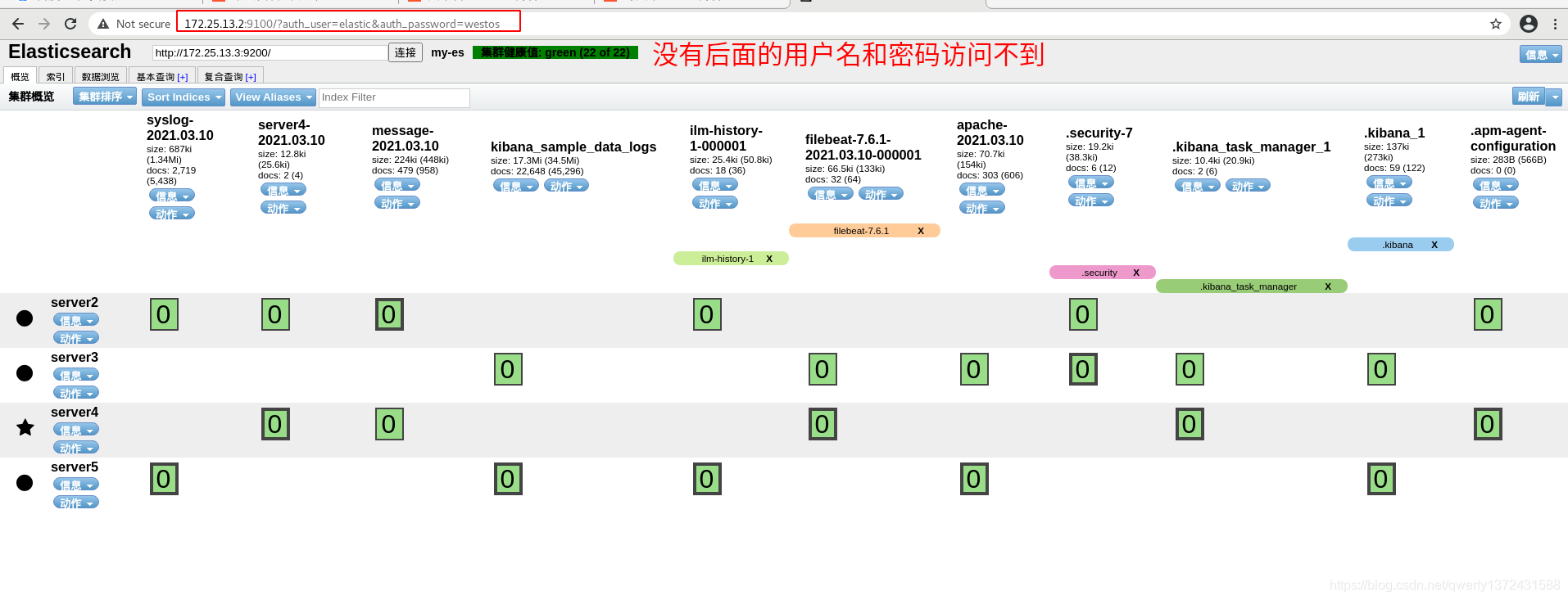Select .security-7 shard 0 on server2
The image size is (1568, 600).
(1083, 314)
